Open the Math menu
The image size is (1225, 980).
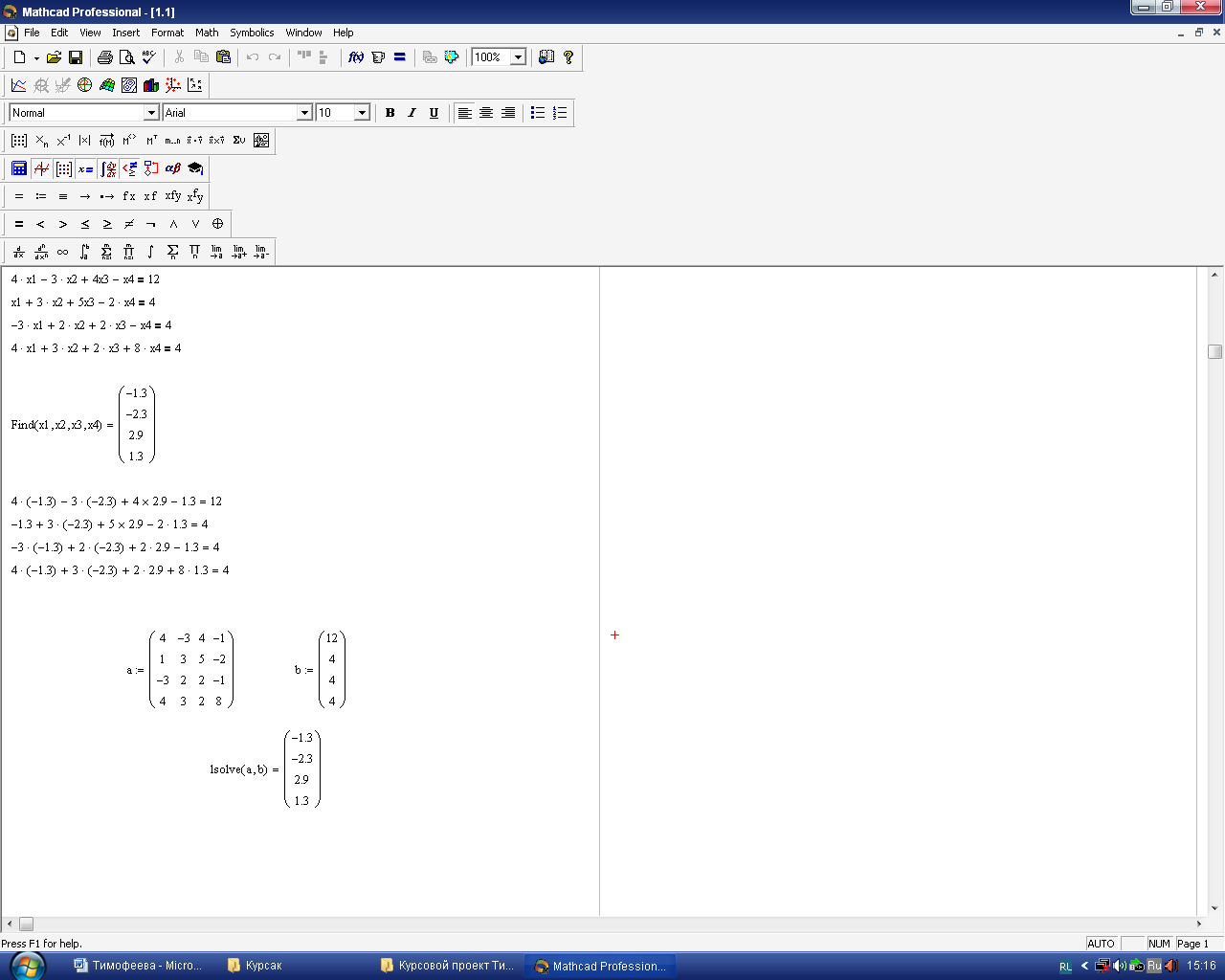coord(207,33)
